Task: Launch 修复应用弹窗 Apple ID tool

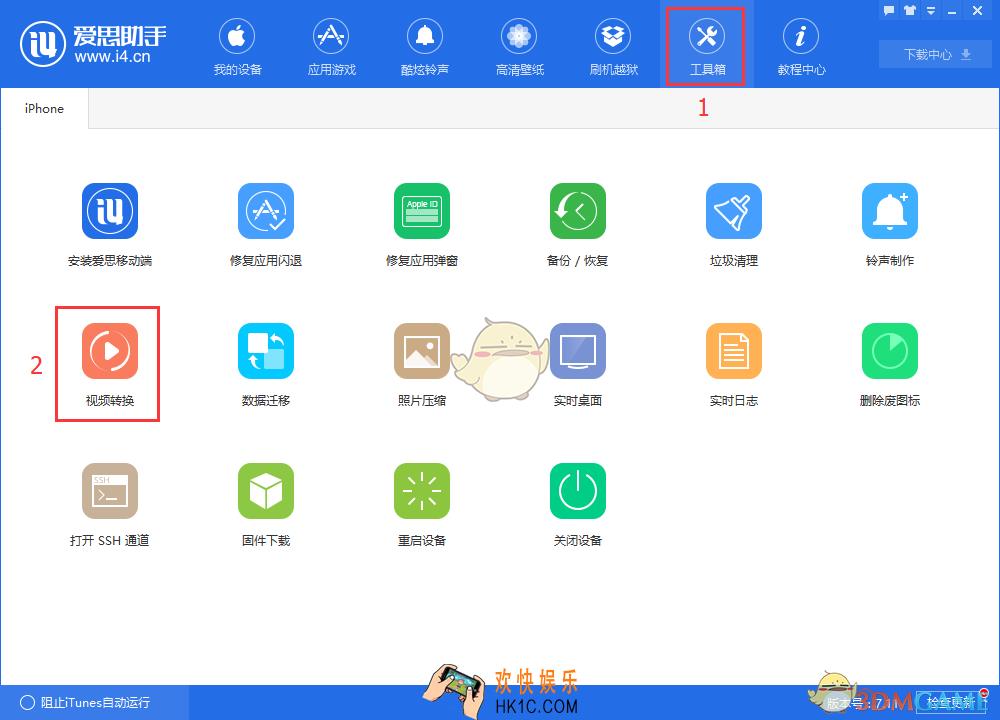Action: point(422,224)
